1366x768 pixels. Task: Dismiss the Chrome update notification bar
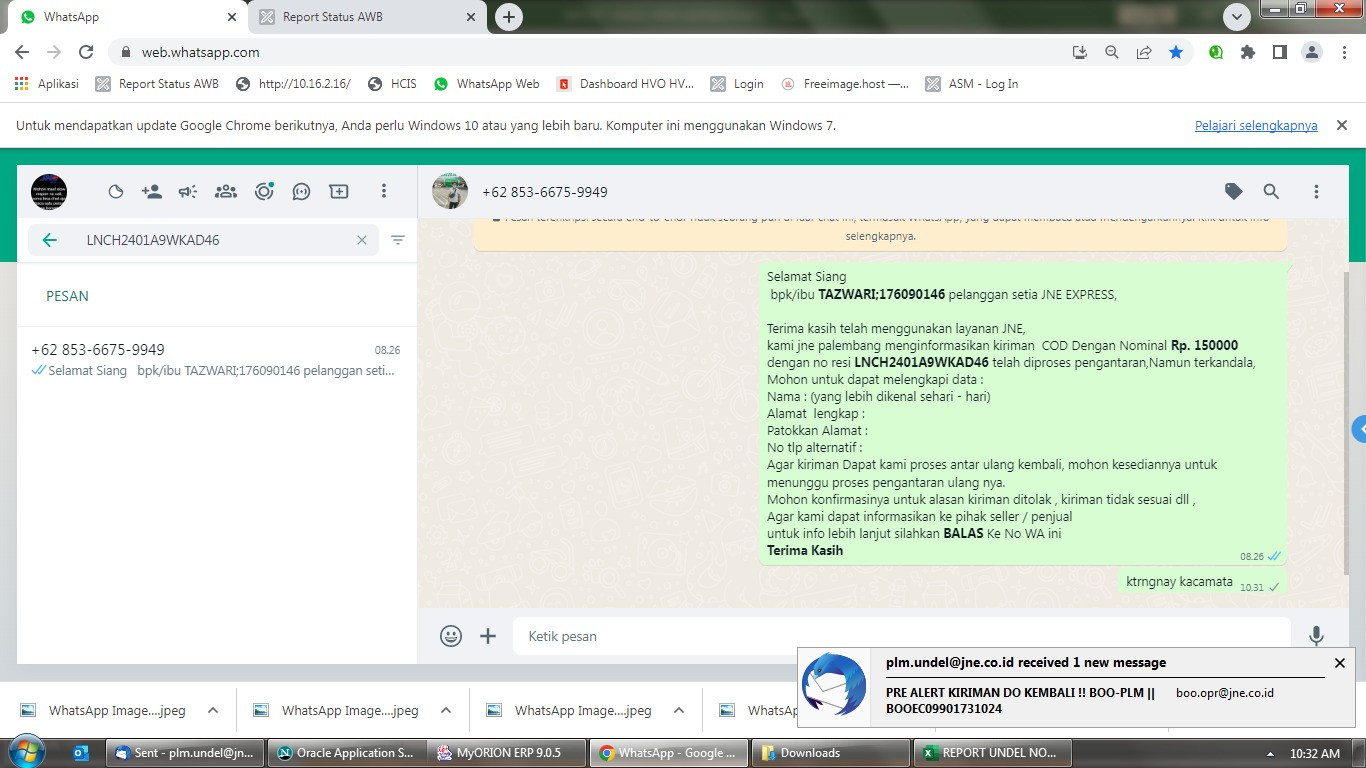click(1342, 125)
